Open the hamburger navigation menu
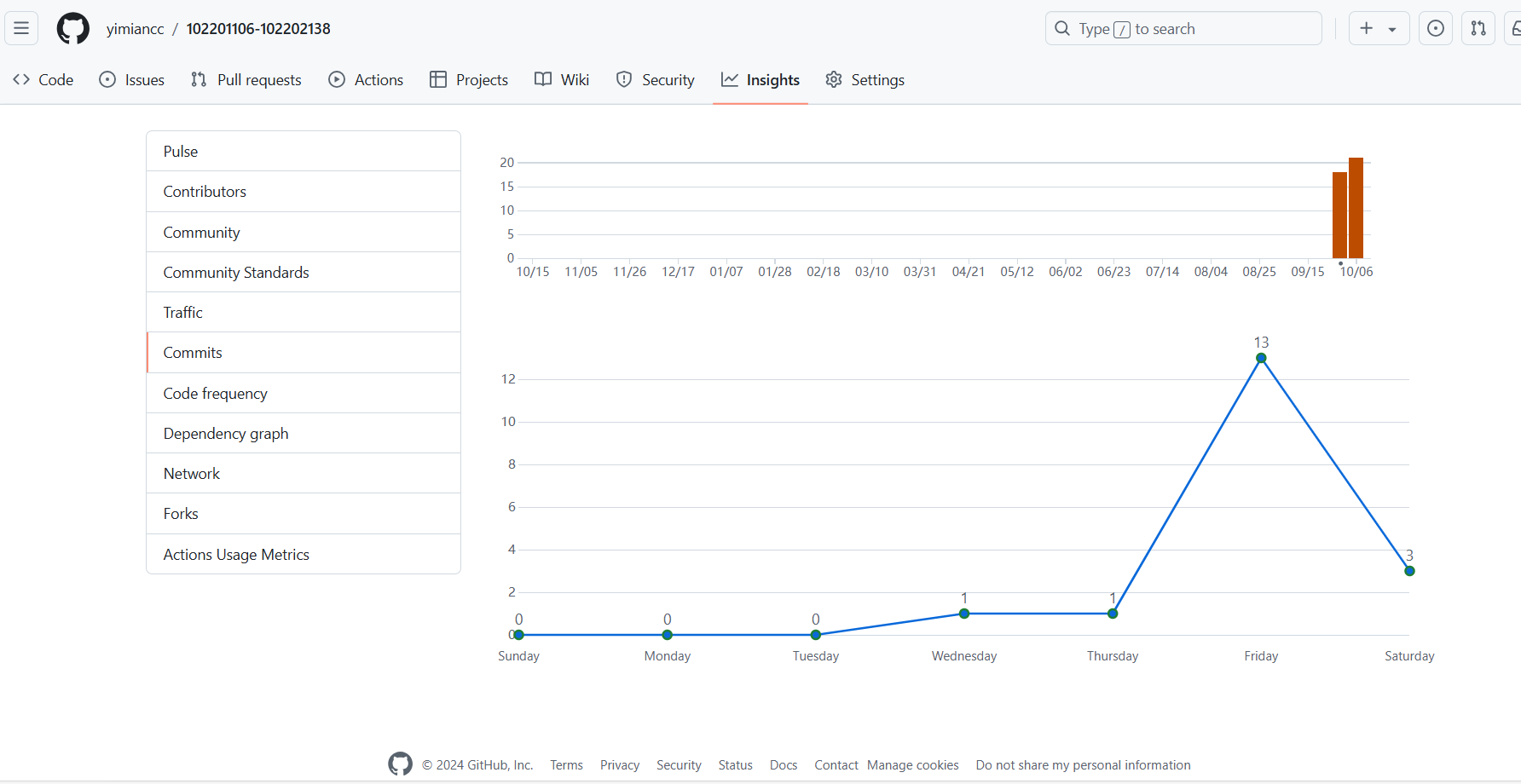 pyautogui.click(x=21, y=28)
